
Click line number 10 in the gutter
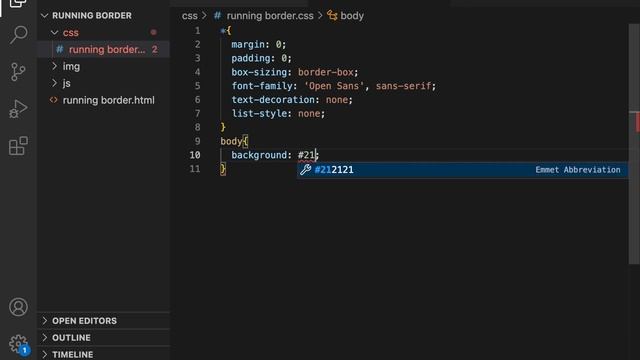coord(195,155)
